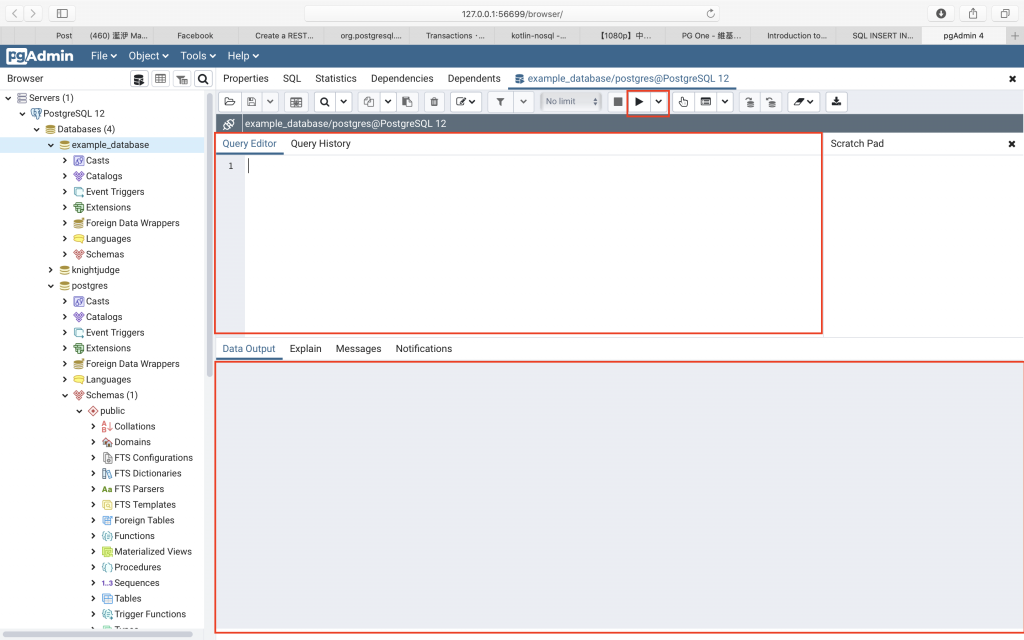Image resolution: width=1024 pixels, height=640 pixels.
Task: Select the example_database tree item
Action: [110, 145]
